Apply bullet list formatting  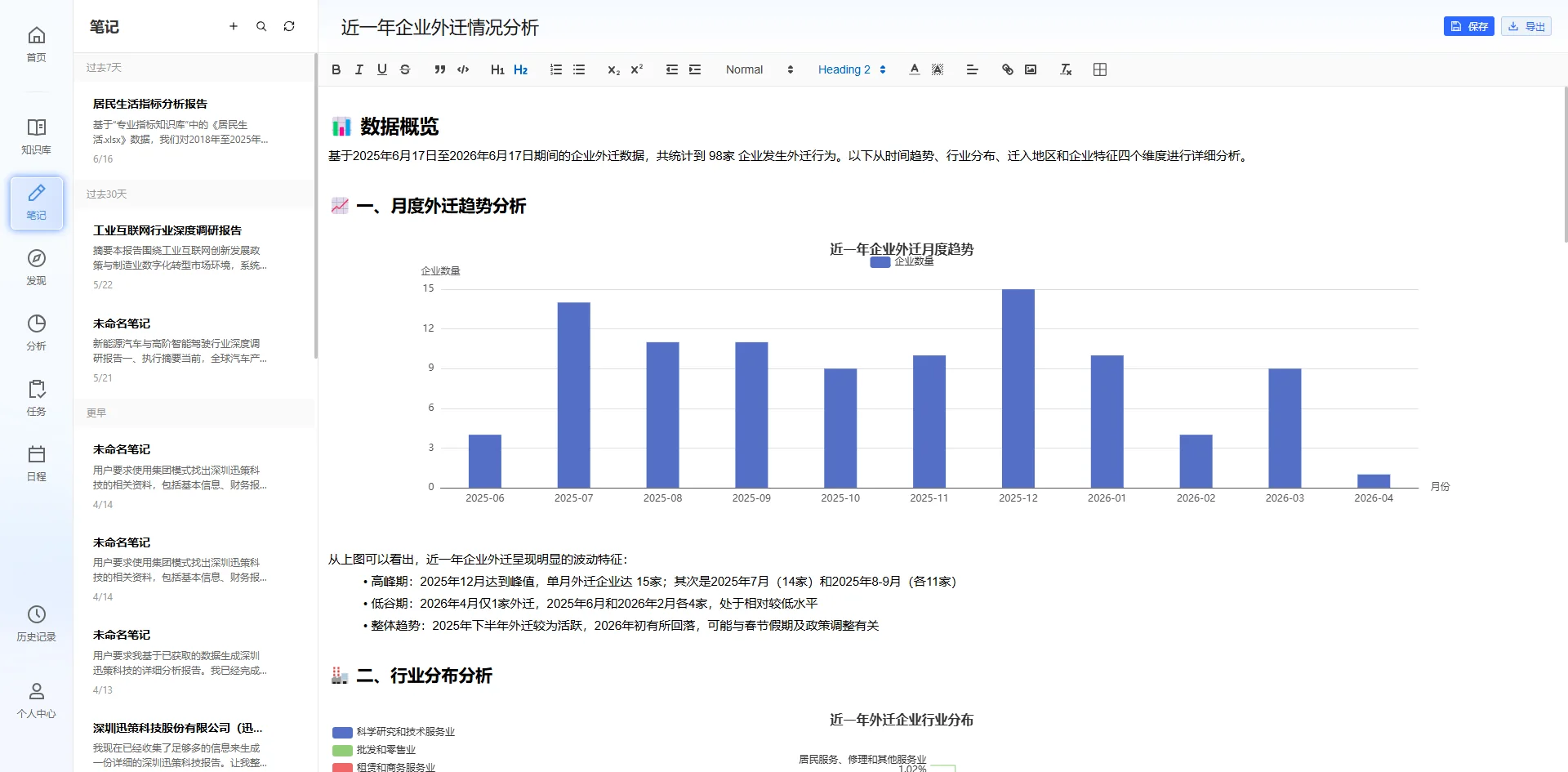click(x=579, y=69)
